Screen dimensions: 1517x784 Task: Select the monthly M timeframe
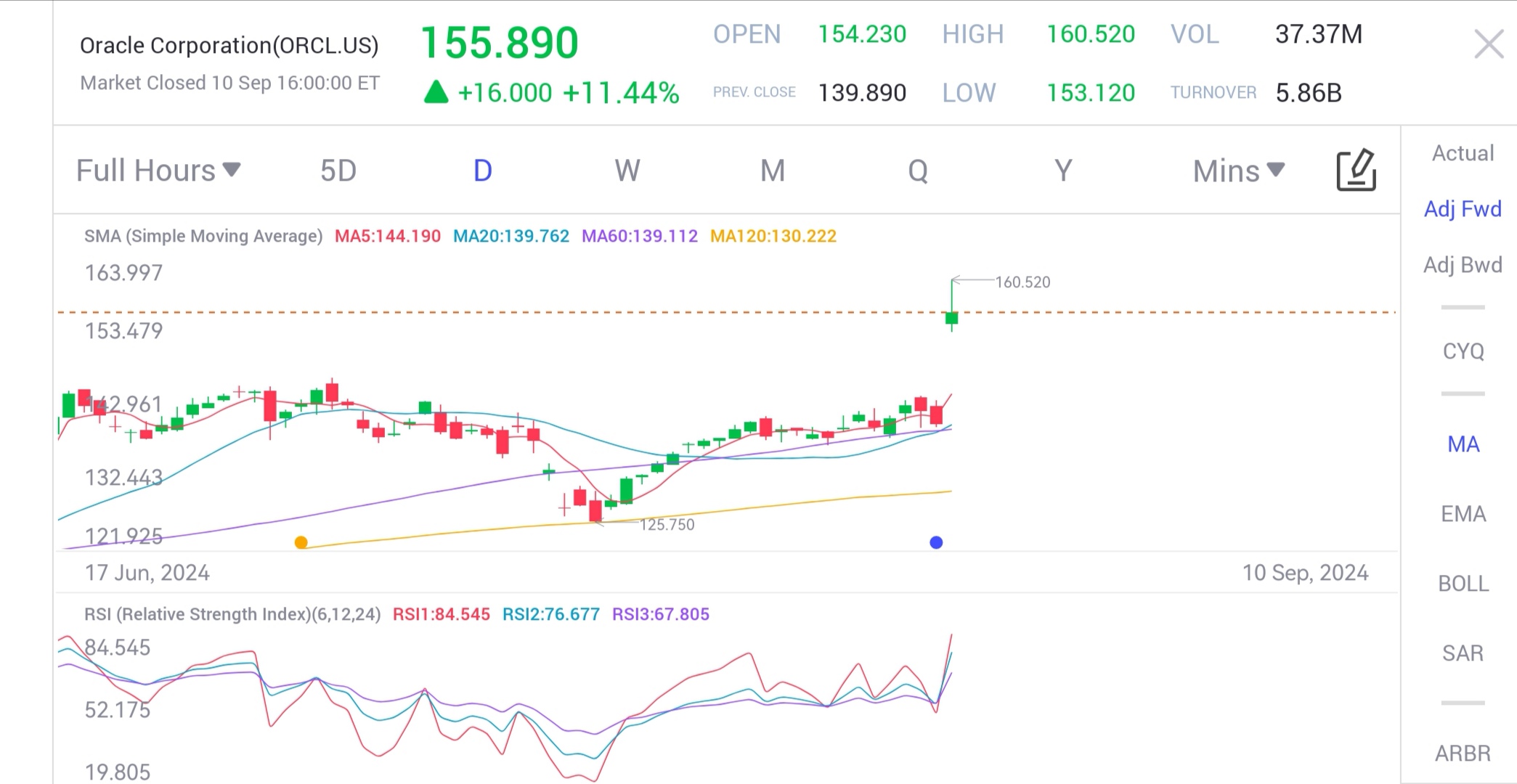772,171
